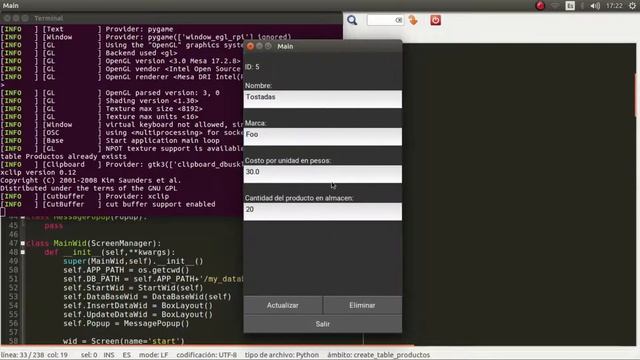The height and width of the screenshot is (360, 640).
Task: Click the red record indicator in top panel
Action: point(540,5)
